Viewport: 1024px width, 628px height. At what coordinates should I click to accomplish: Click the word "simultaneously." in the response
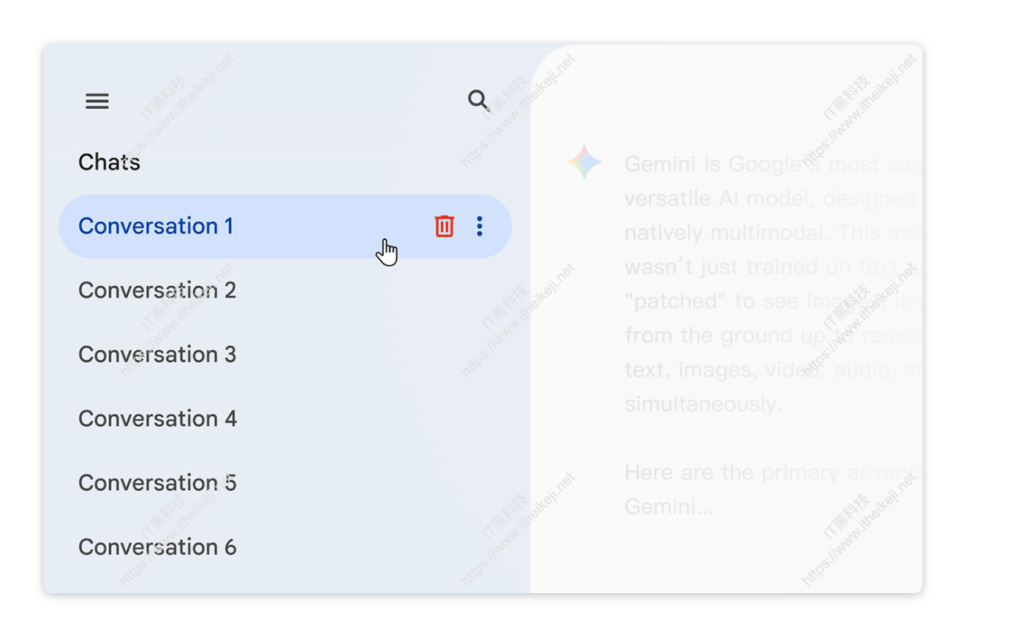(x=703, y=404)
